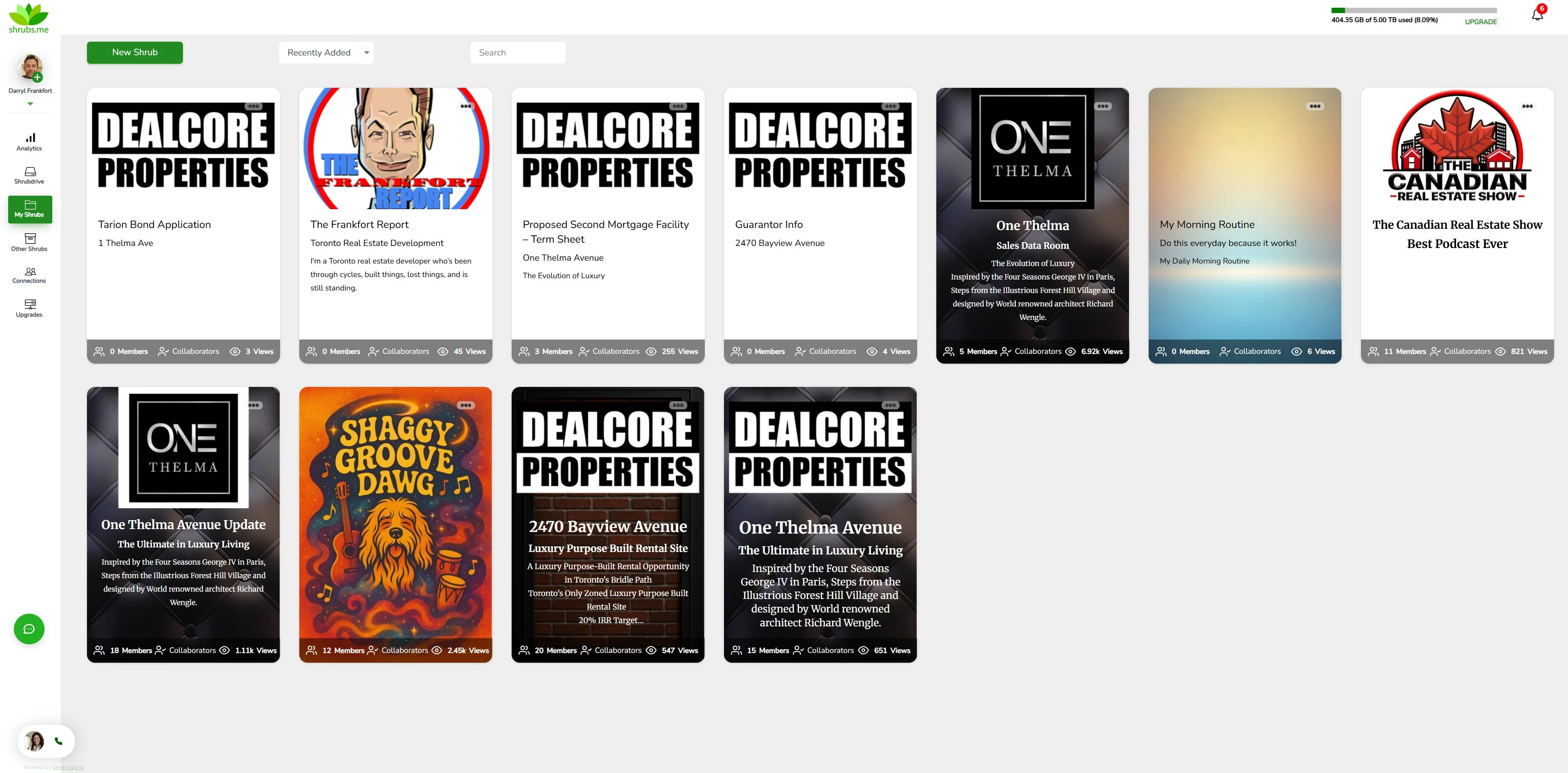Open options menu on Tarion Bond Application card
1568x773 pixels.
[x=253, y=106]
